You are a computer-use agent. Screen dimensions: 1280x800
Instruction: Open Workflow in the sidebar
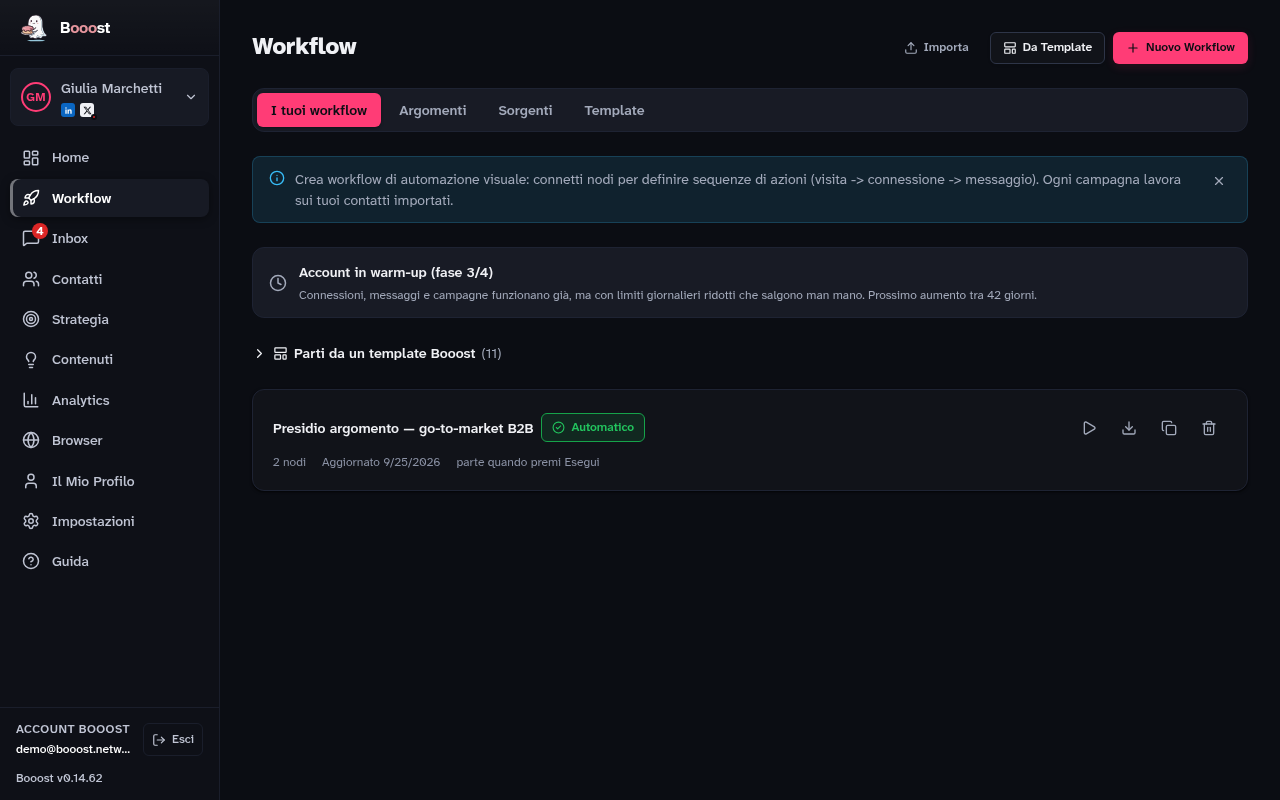(x=110, y=198)
